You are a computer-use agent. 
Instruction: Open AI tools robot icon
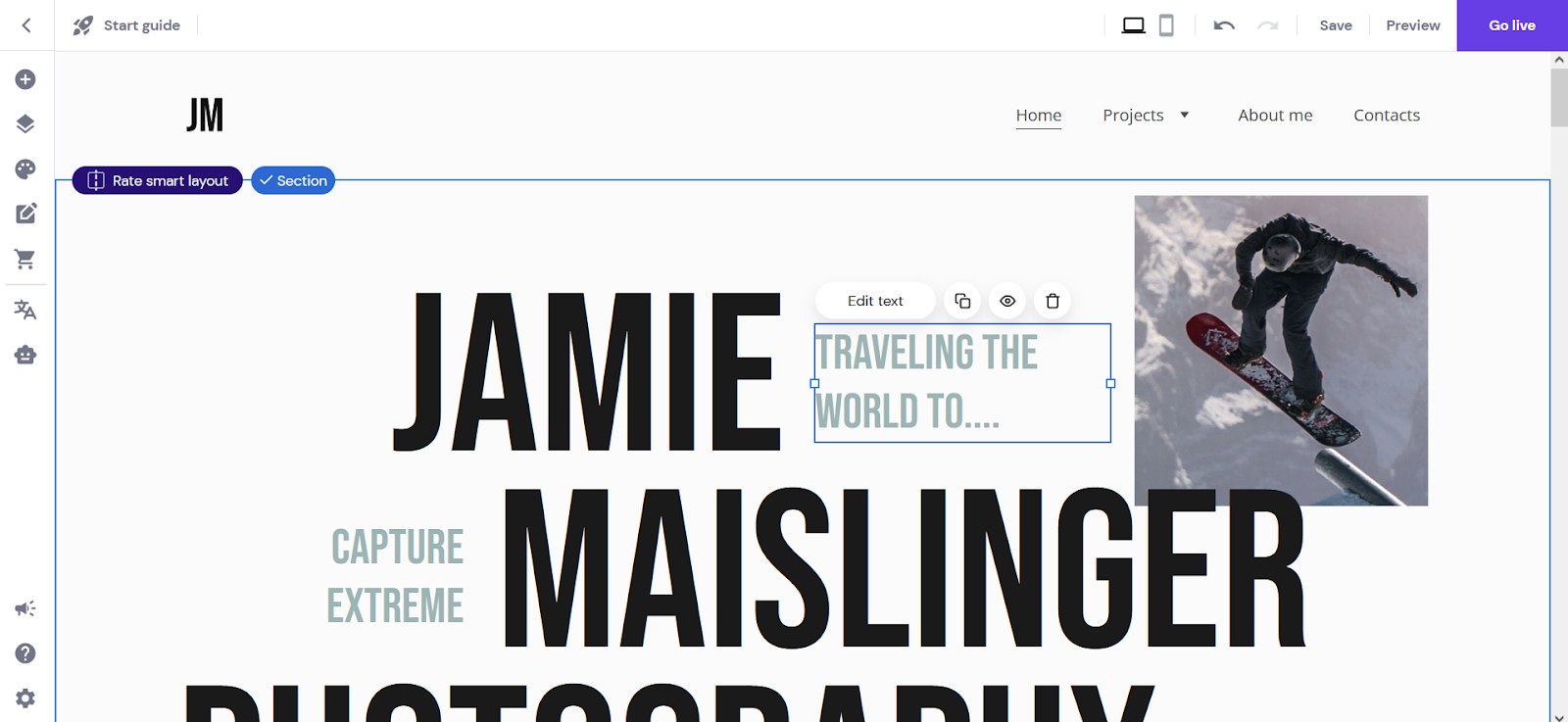[x=25, y=355]
